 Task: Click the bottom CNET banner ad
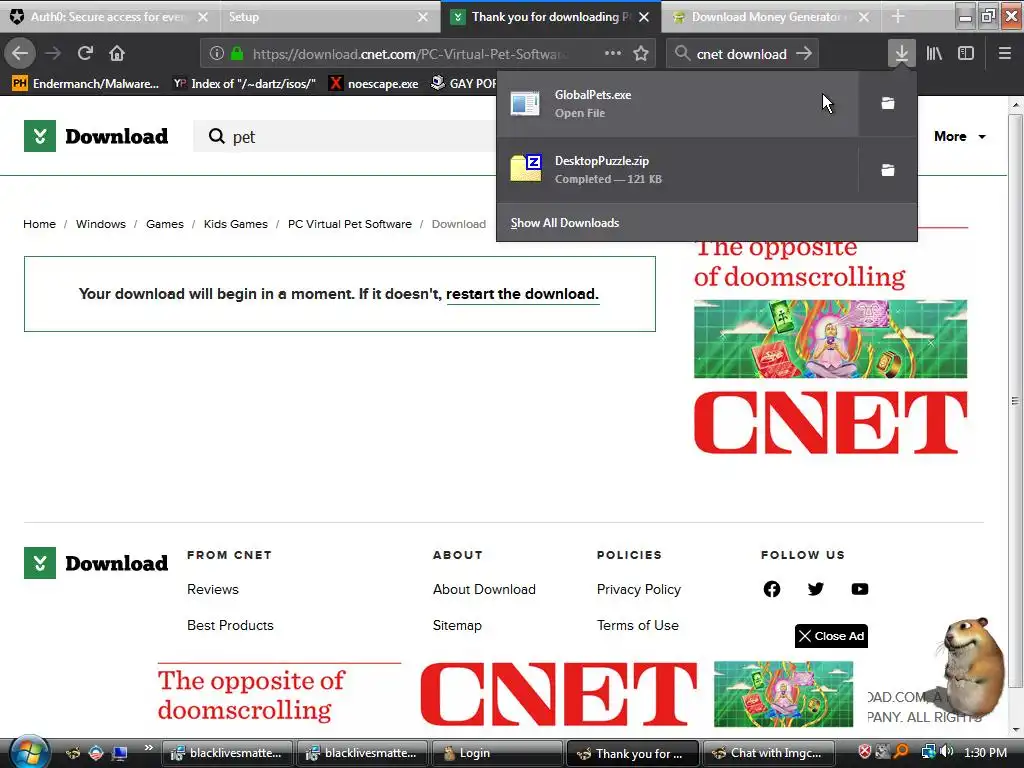coord(505,694)
